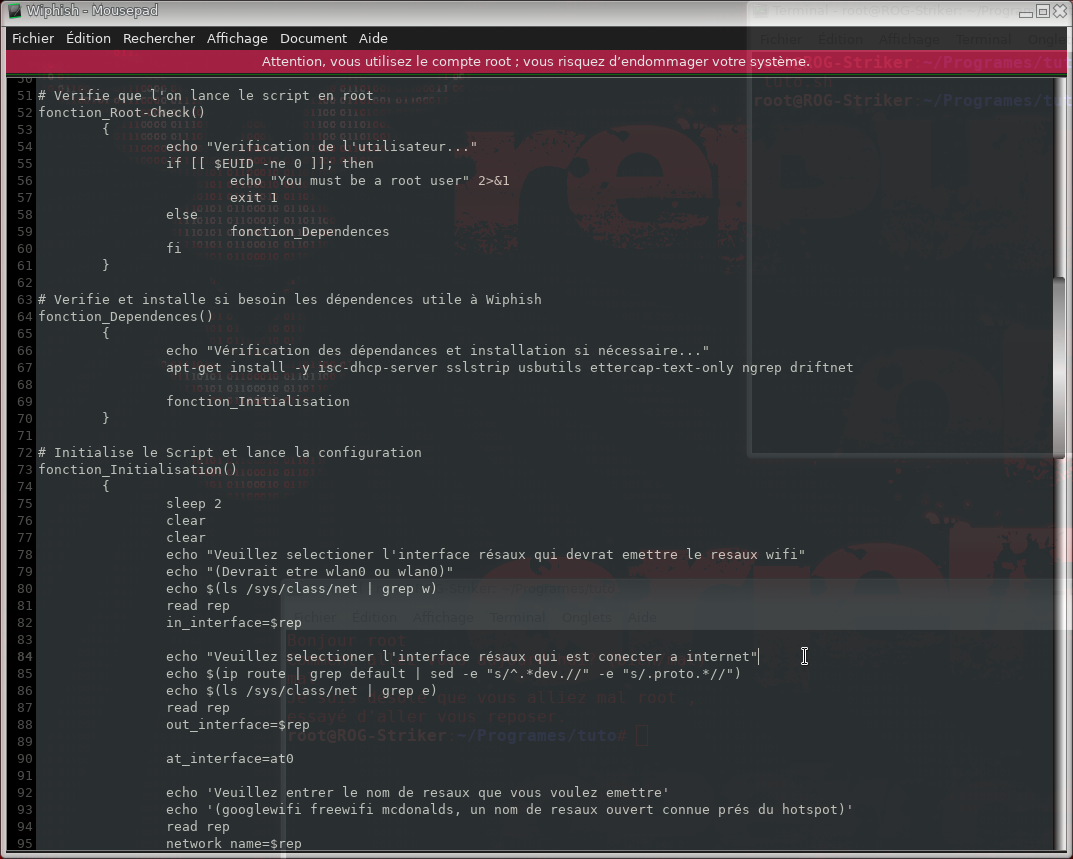1073x859 pixels.
Task: Click the 'clear' command on line 76
Action: 185,521
